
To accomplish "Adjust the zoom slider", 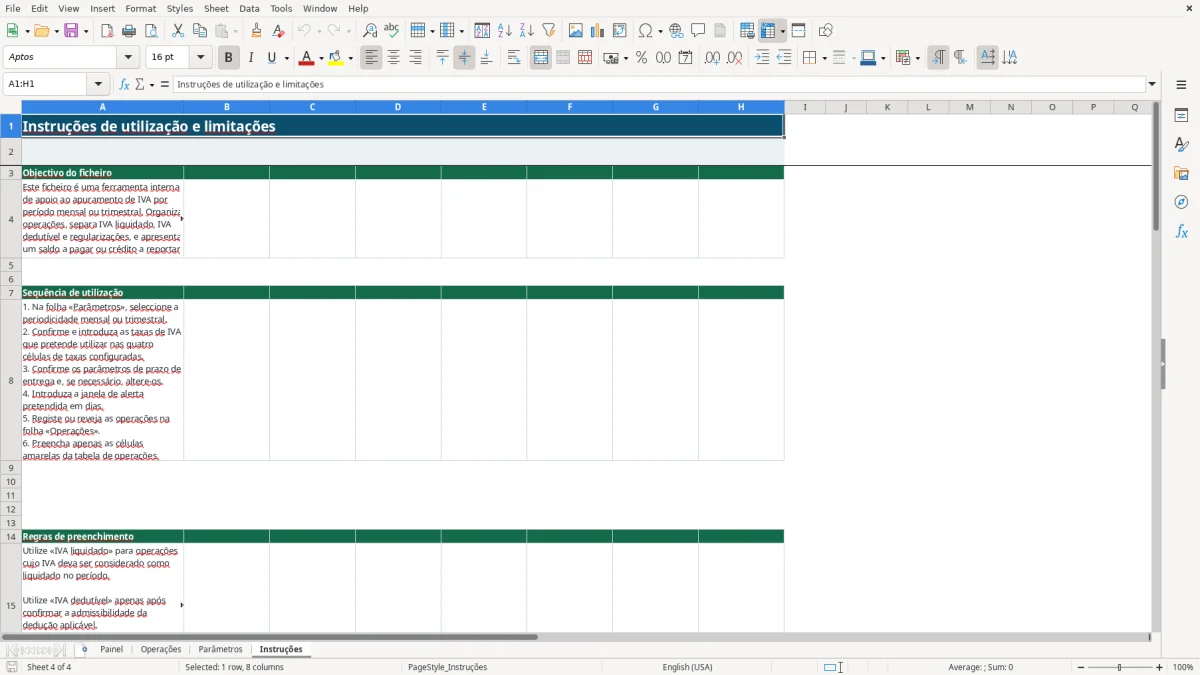I will [x=1120, y=667].
